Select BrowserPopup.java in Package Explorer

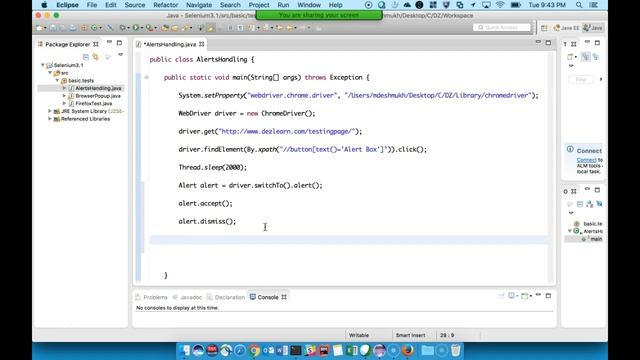98,96
